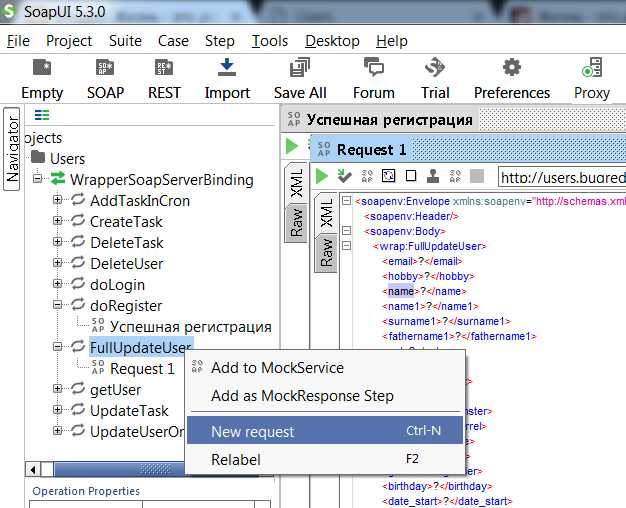626x508 pixels.
Task: Switch to outer Raw tab beside request window
Action: tap(296, 222)
